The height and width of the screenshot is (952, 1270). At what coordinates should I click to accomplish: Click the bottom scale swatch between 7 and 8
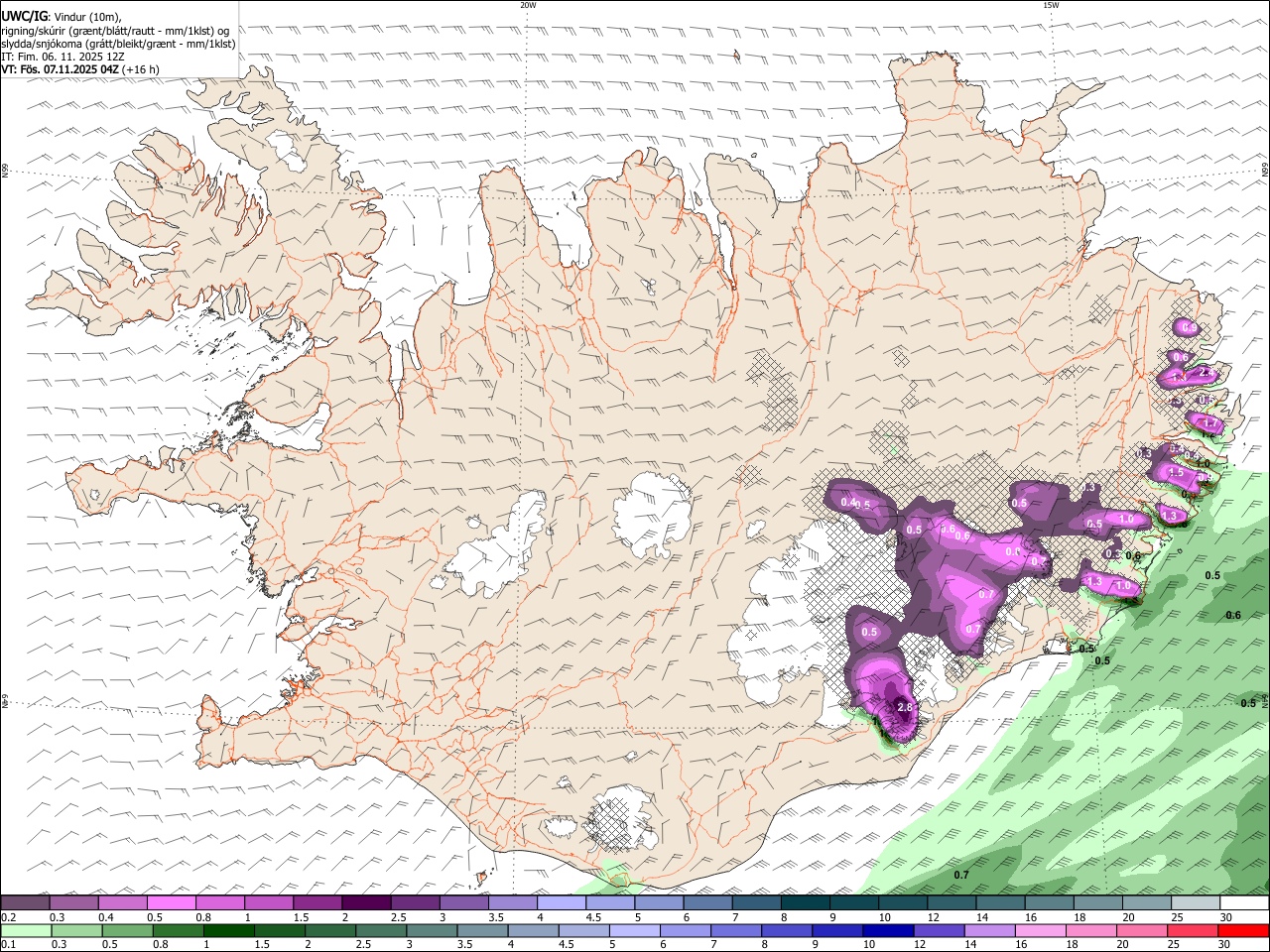tap(737, 930)
